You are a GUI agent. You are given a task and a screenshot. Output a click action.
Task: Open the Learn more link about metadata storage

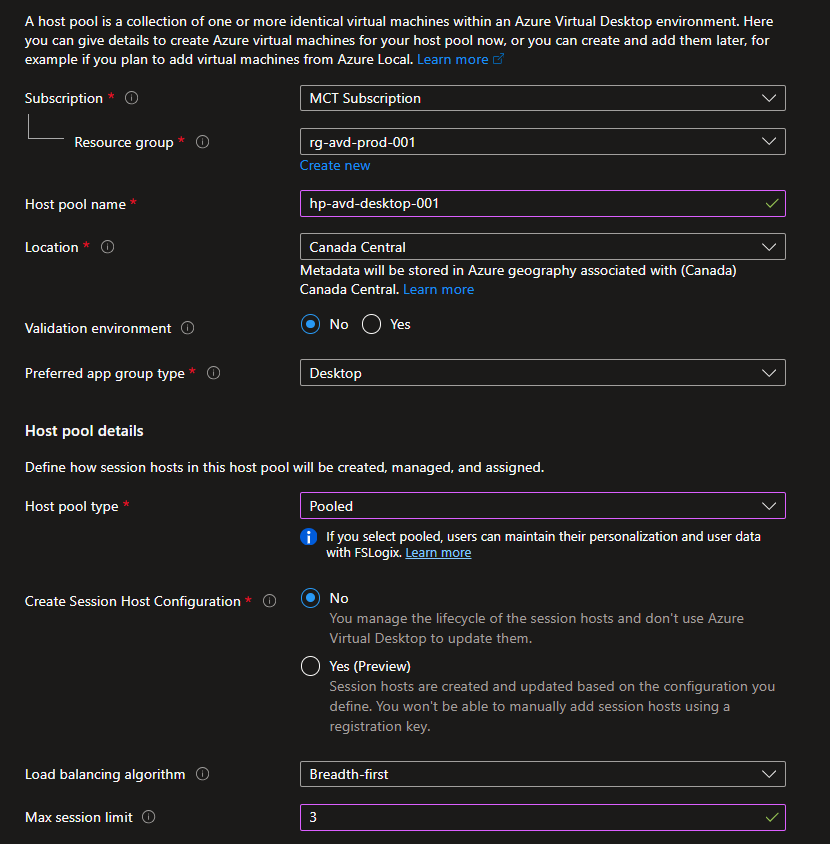point(438,290)
